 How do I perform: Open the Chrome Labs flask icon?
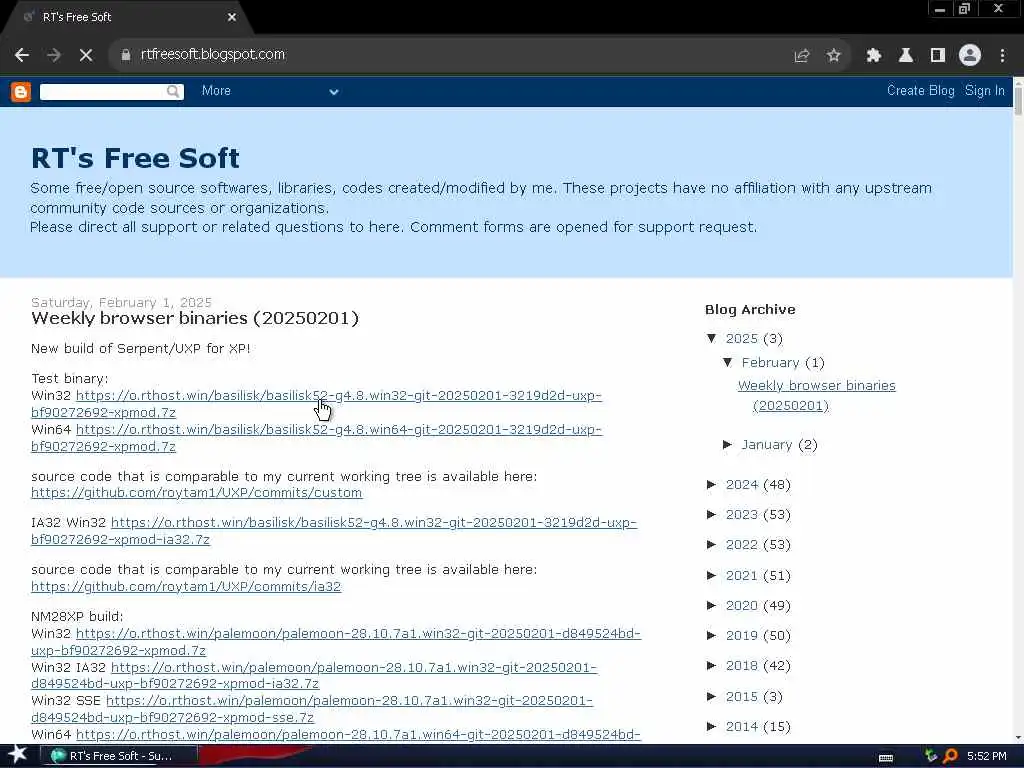(906, 56)
